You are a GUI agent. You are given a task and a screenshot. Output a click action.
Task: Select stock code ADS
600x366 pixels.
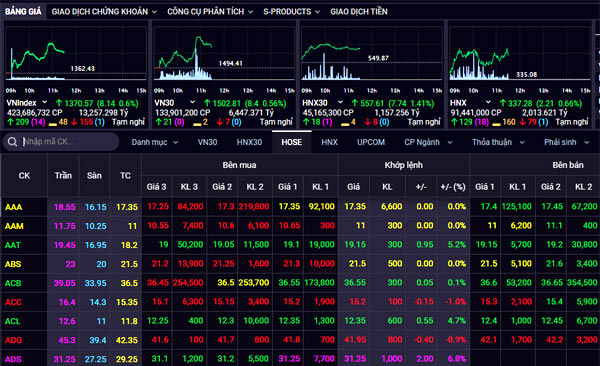click(13, 359)
